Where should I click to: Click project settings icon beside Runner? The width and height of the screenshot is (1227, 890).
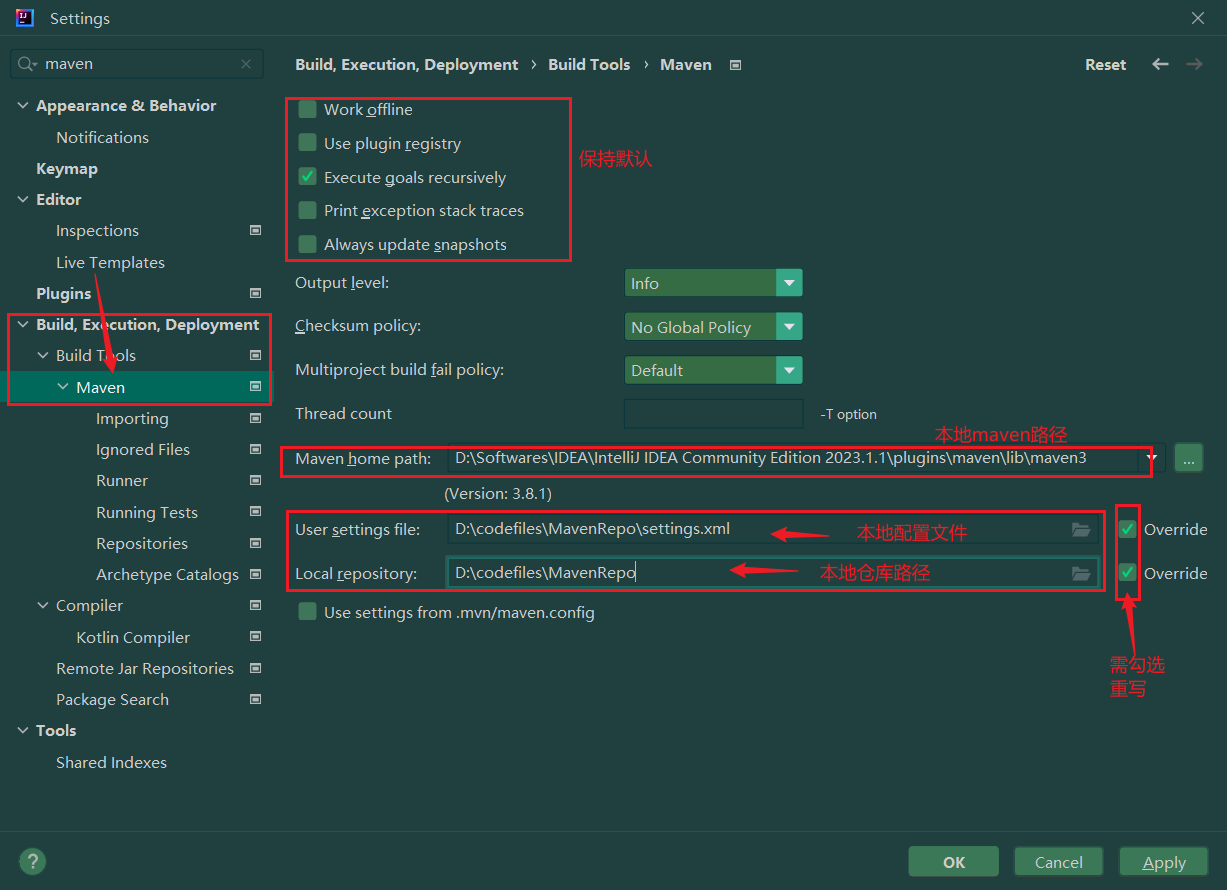coord(255,480)
